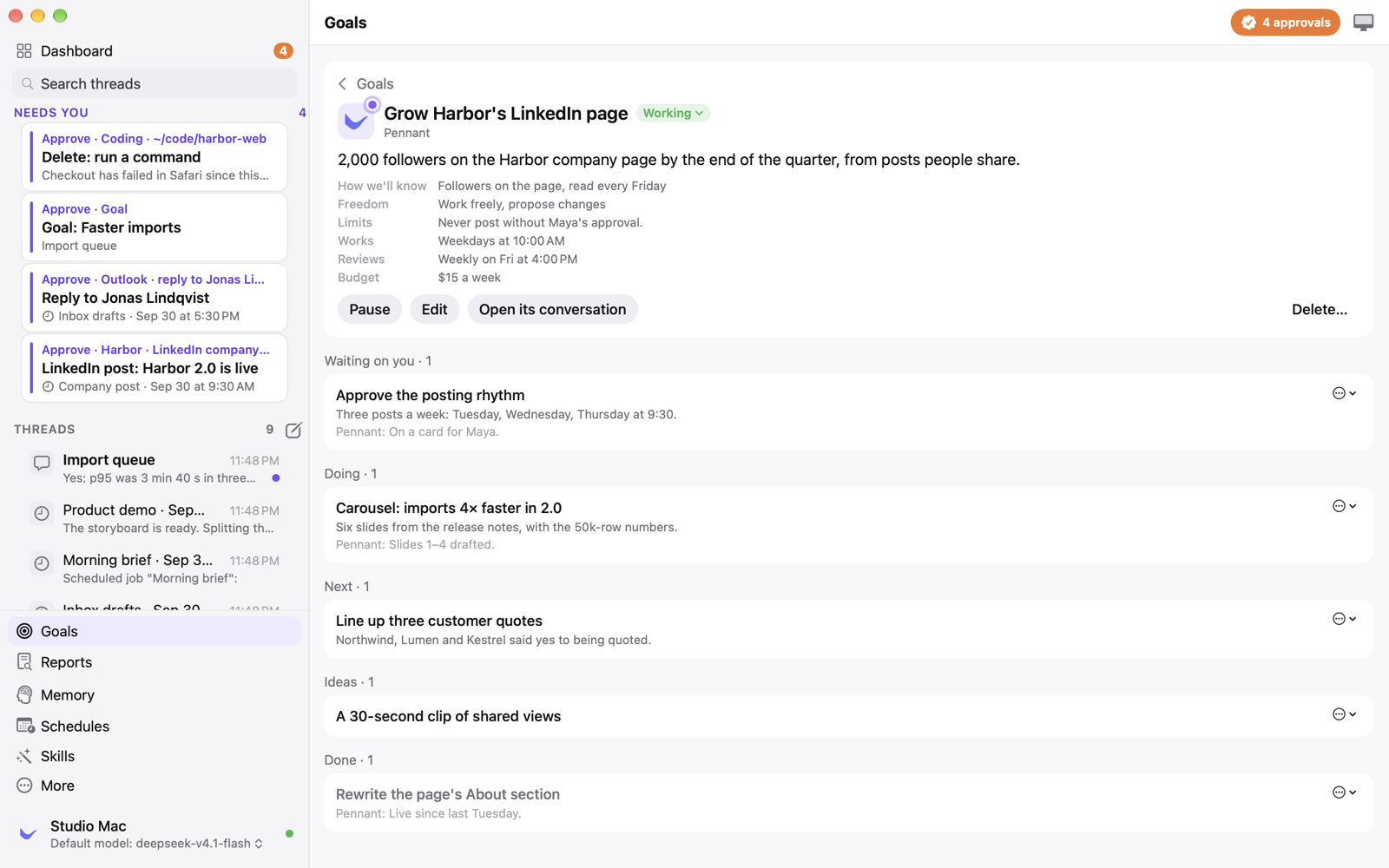Open options menu for Rewrite the page's About section
This screenshot has height=868, width=1389.
pos(1344,792)
